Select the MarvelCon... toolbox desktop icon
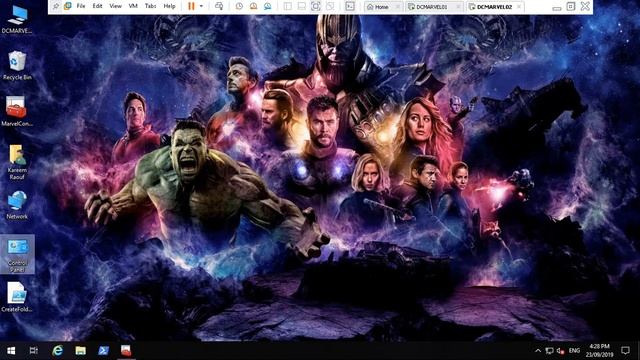The width and height of the screenshot is (640, 360). pos(17,111)
